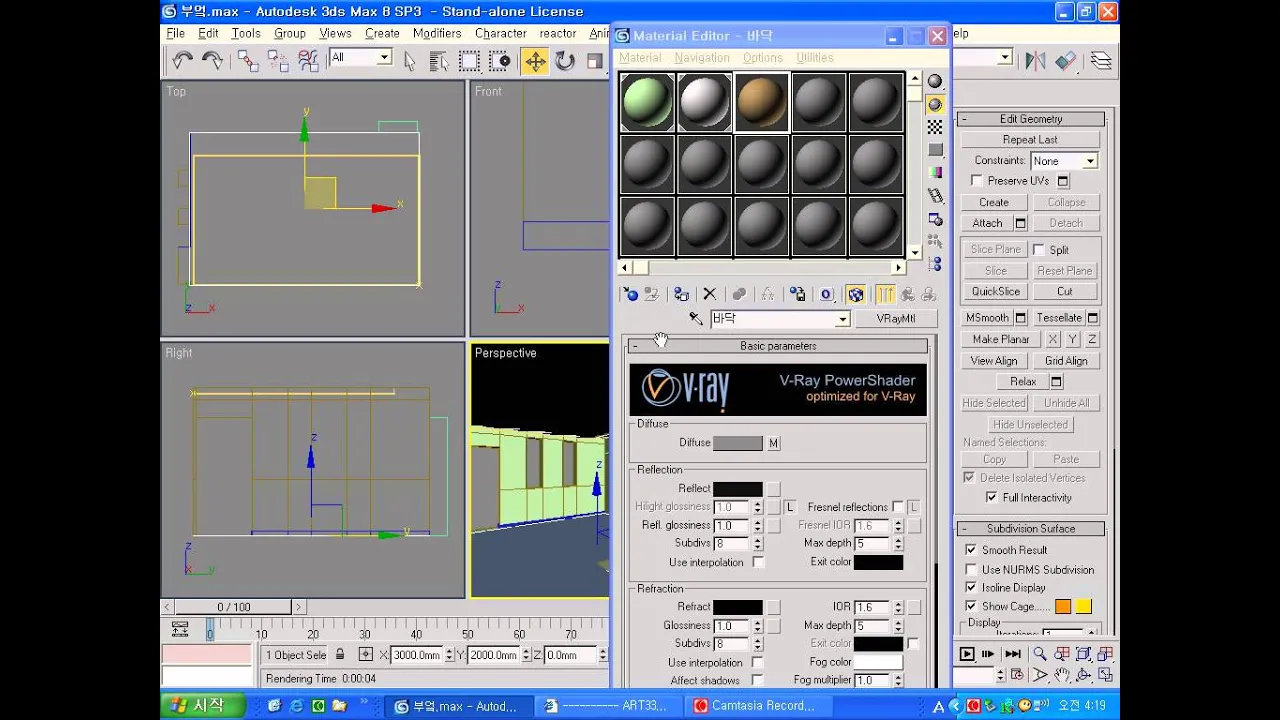This screenshot has height=720, width=1280.
Task: Toggle Reflection Use interpolation checkbox
Action: click(758, 562)
